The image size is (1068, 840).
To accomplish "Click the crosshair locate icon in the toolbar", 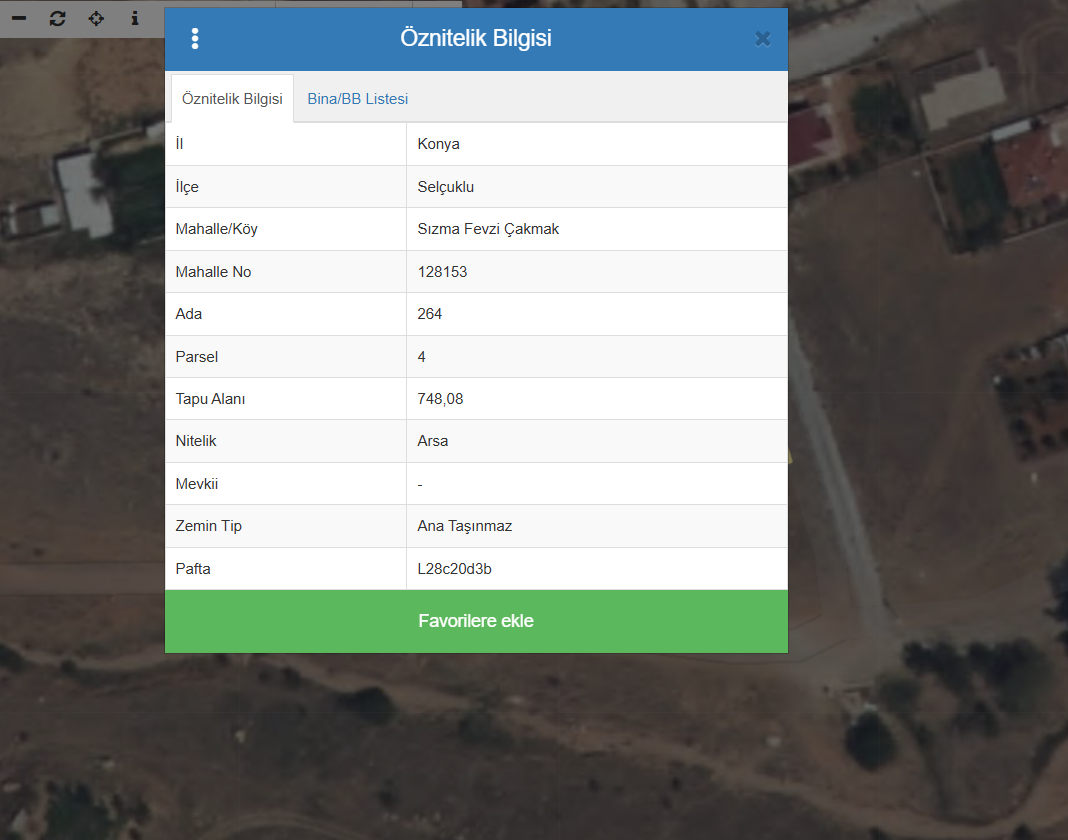I will pyautogui.click(x=96, y=18).
